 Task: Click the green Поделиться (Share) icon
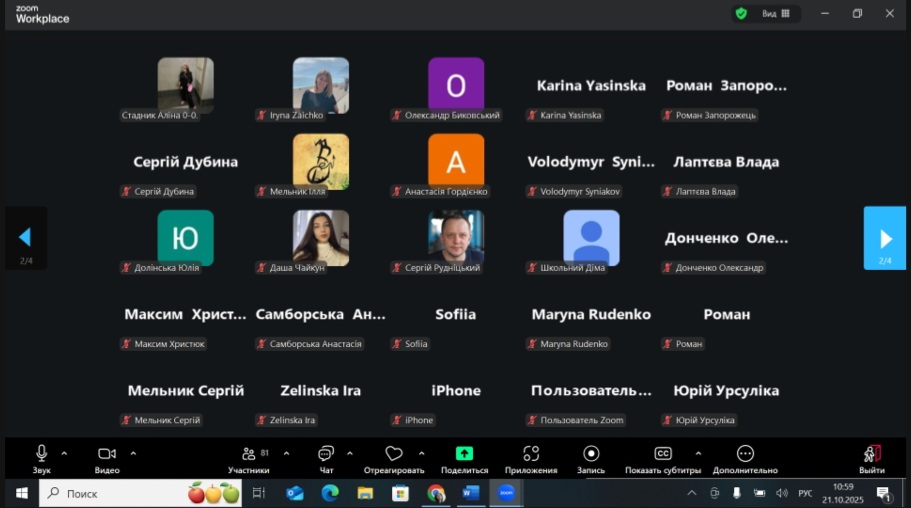tap(464, 454)
